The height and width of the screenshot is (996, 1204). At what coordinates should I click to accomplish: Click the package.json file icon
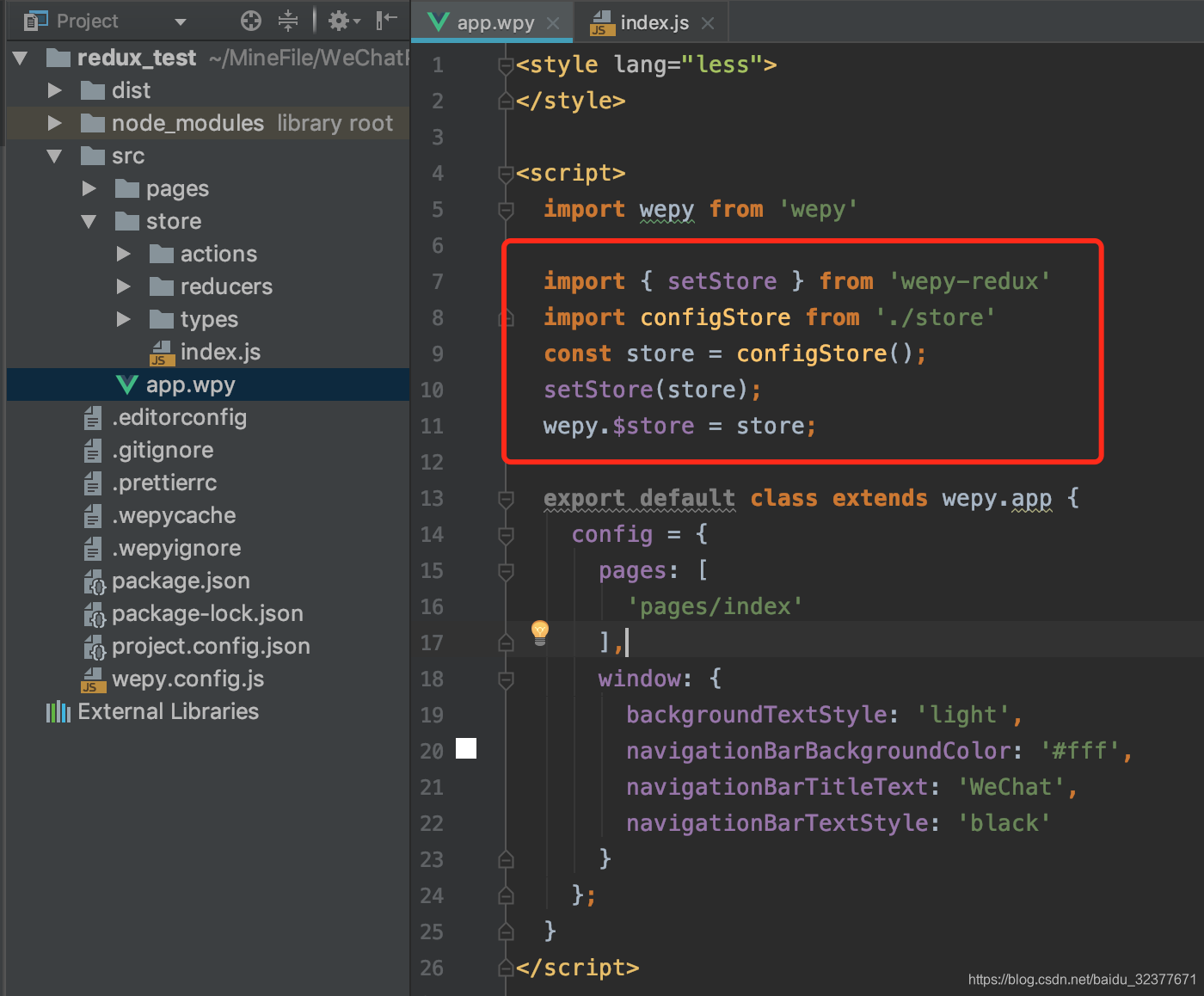pos(94,581)
